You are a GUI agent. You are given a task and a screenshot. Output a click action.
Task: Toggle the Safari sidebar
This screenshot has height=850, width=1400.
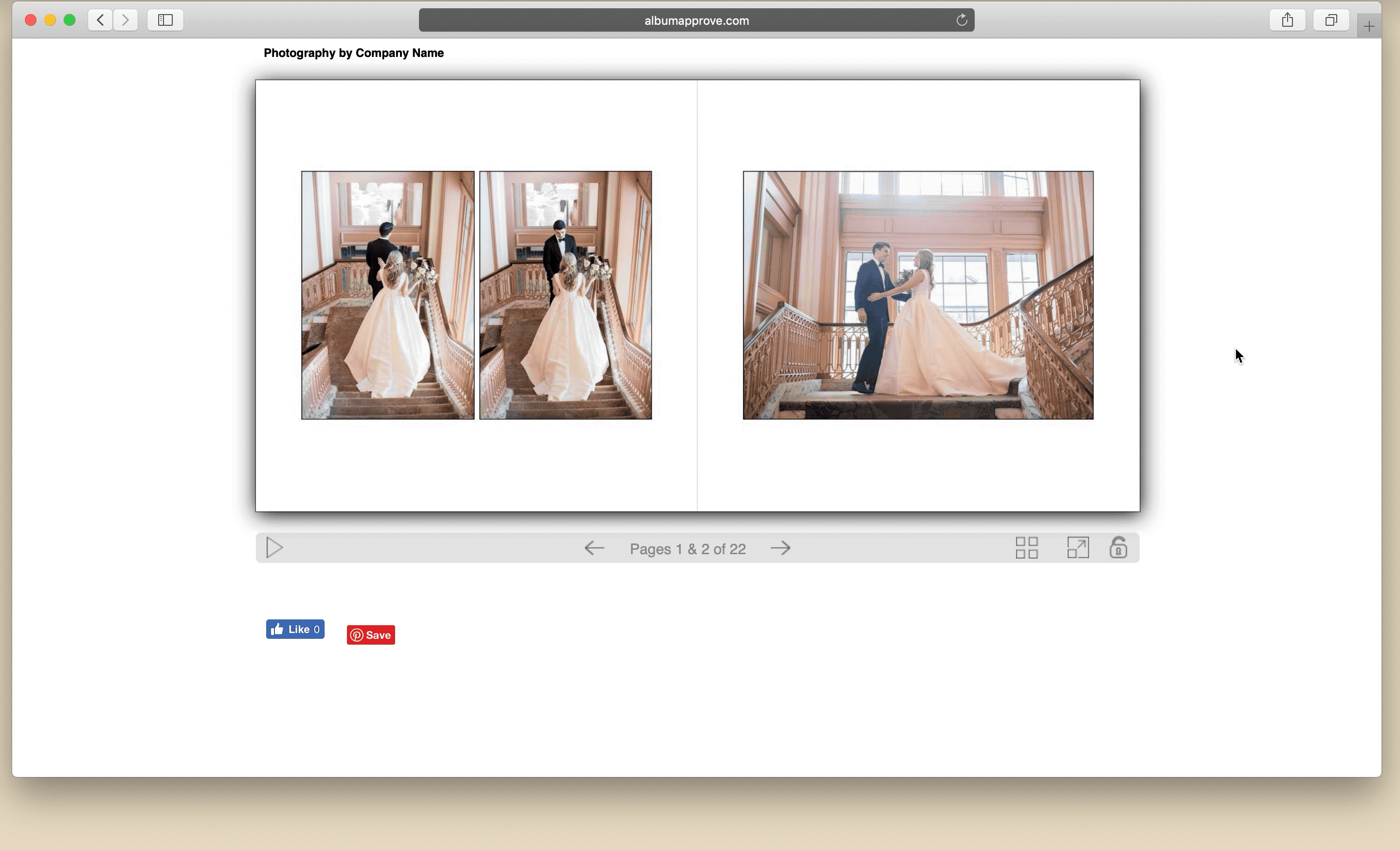tap(165, 20)
